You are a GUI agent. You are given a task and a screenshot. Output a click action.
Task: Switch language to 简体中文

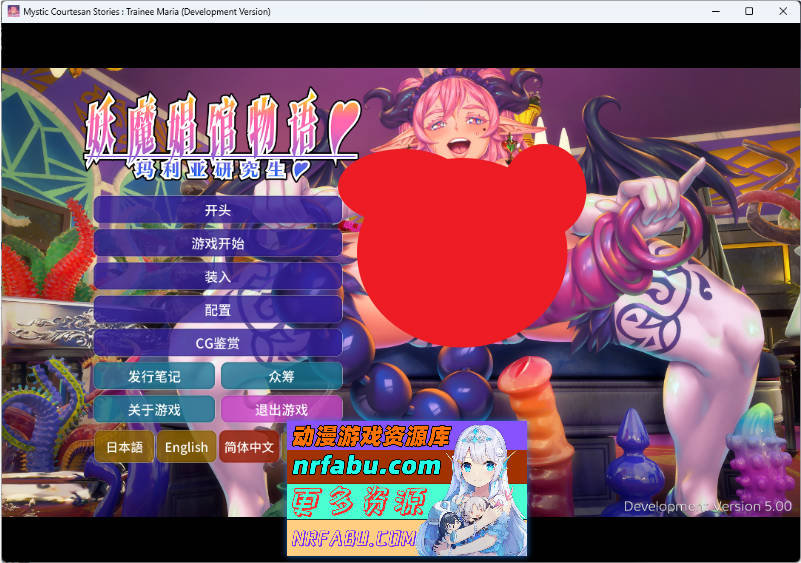[249, 447]
